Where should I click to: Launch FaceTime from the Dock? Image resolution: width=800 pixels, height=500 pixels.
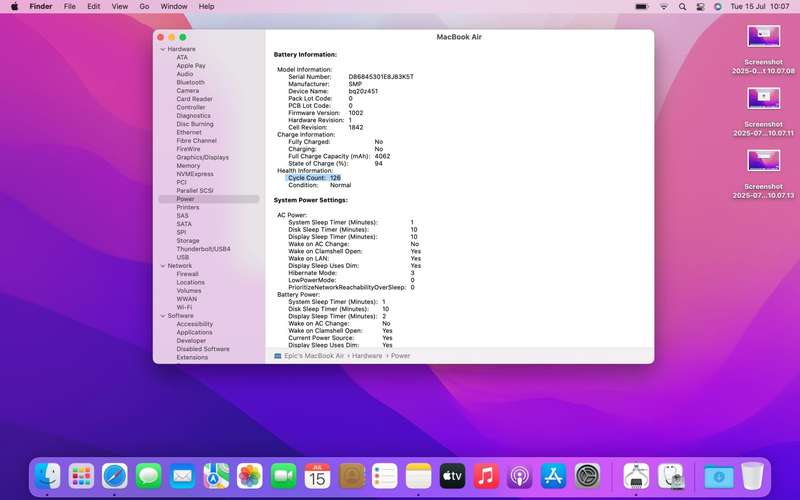coord(283,477)
